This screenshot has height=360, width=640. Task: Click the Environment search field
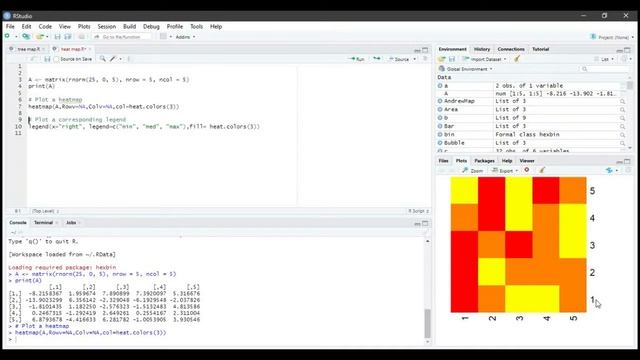(x=604, y=69)
